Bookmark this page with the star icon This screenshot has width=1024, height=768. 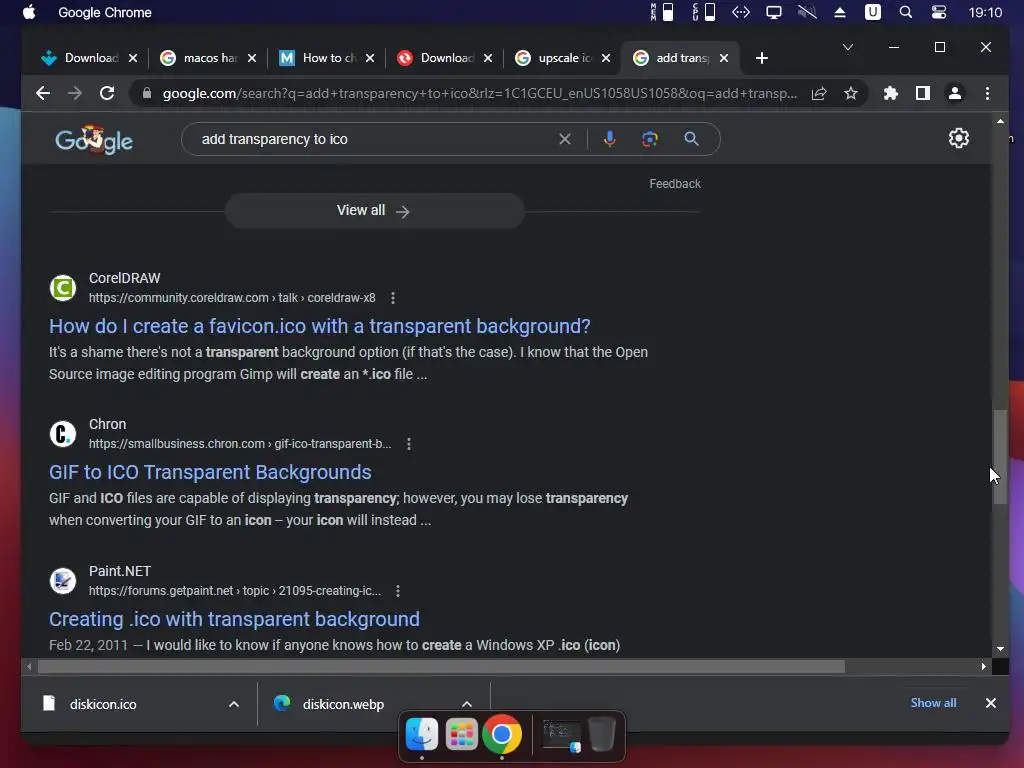(x=851, y=93)
